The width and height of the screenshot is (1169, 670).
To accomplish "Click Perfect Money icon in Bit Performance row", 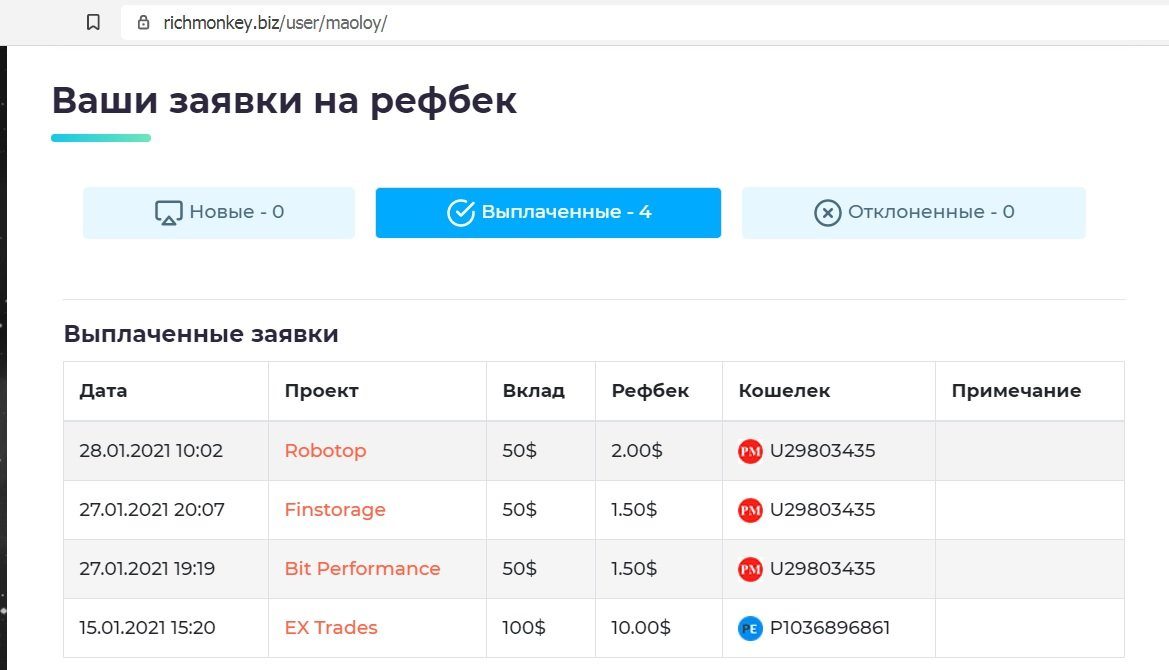I will [x=750, y=569].
